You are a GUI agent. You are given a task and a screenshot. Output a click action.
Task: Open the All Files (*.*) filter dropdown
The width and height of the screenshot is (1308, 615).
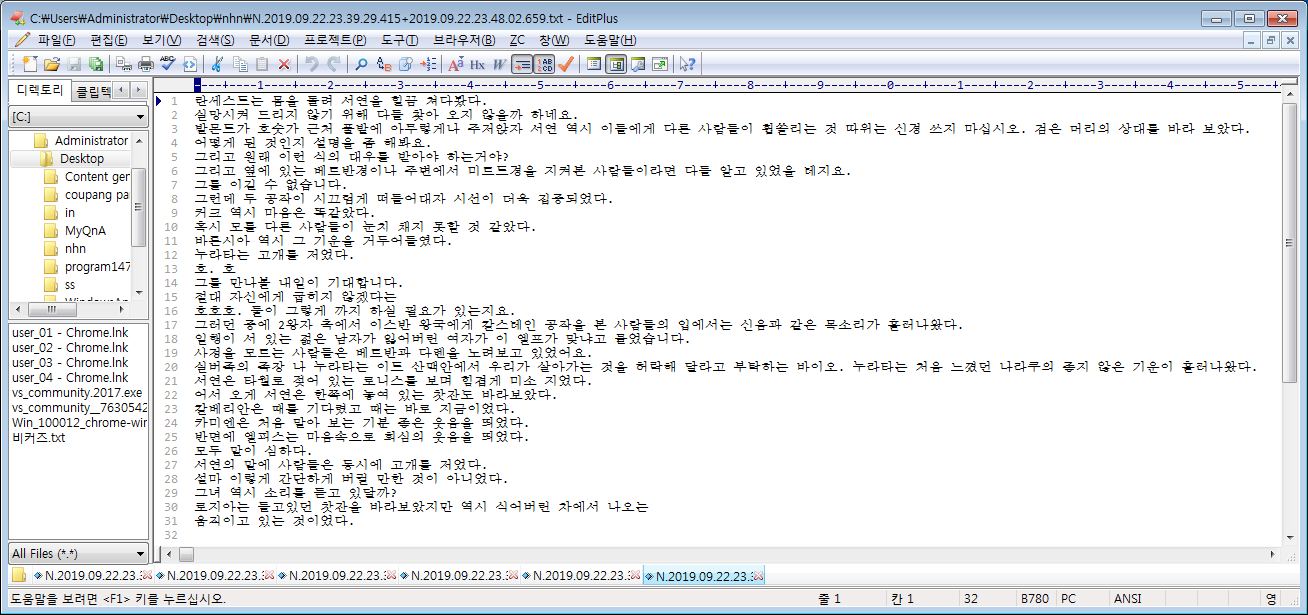click(x=77, y=553)
